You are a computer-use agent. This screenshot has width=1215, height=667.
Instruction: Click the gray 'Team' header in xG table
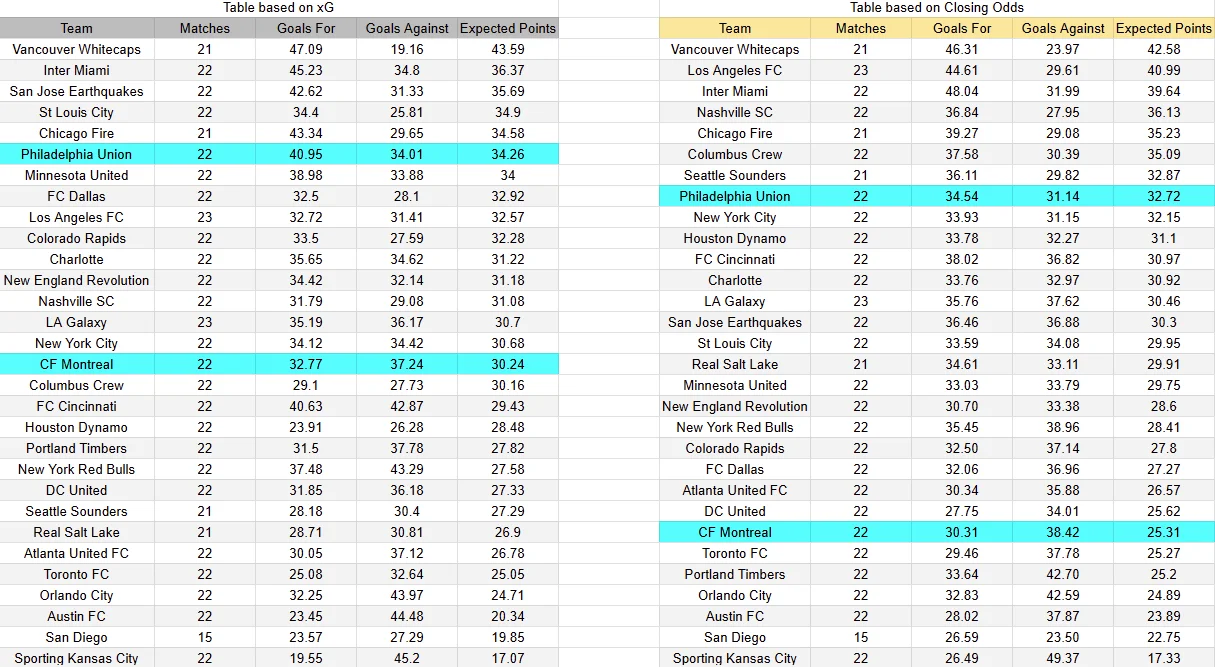tap(77, 28)
